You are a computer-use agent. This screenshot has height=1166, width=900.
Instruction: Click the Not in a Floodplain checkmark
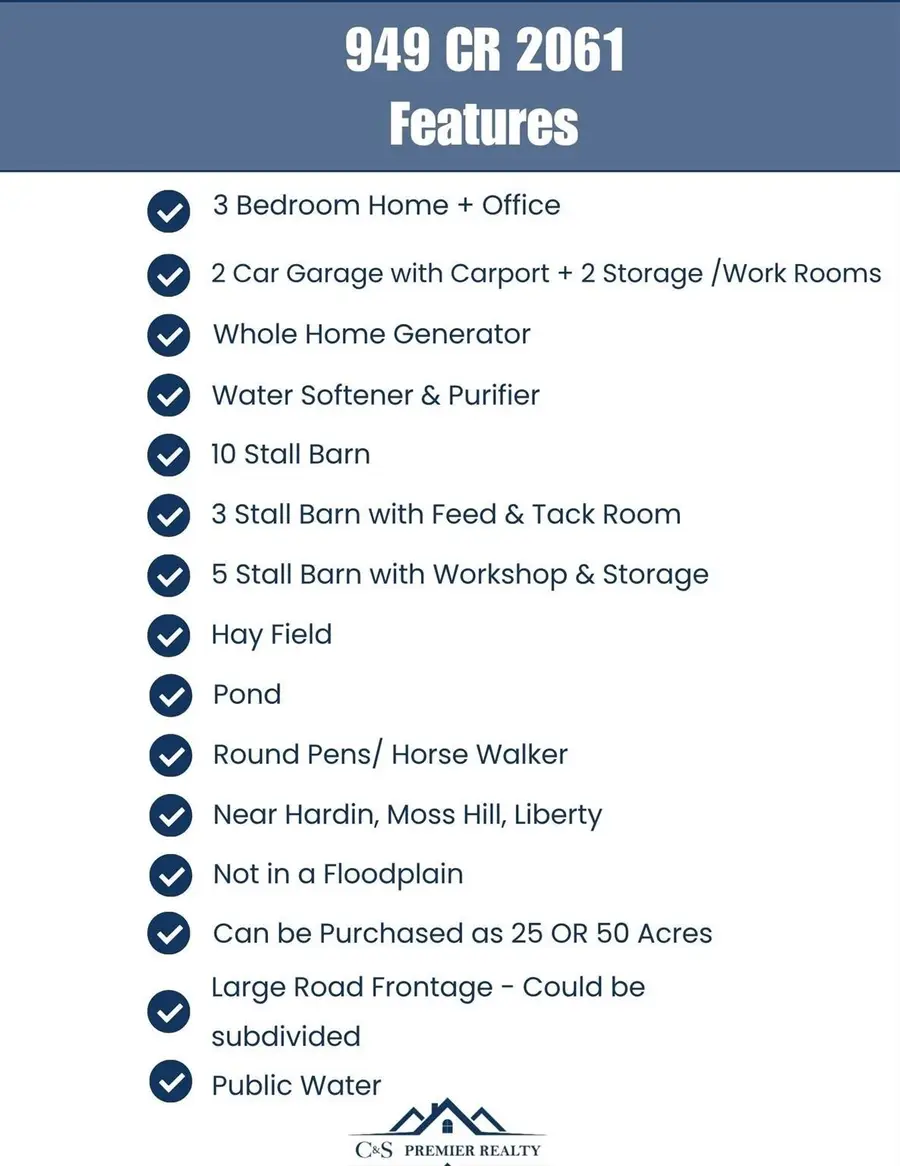click(170, 876)
